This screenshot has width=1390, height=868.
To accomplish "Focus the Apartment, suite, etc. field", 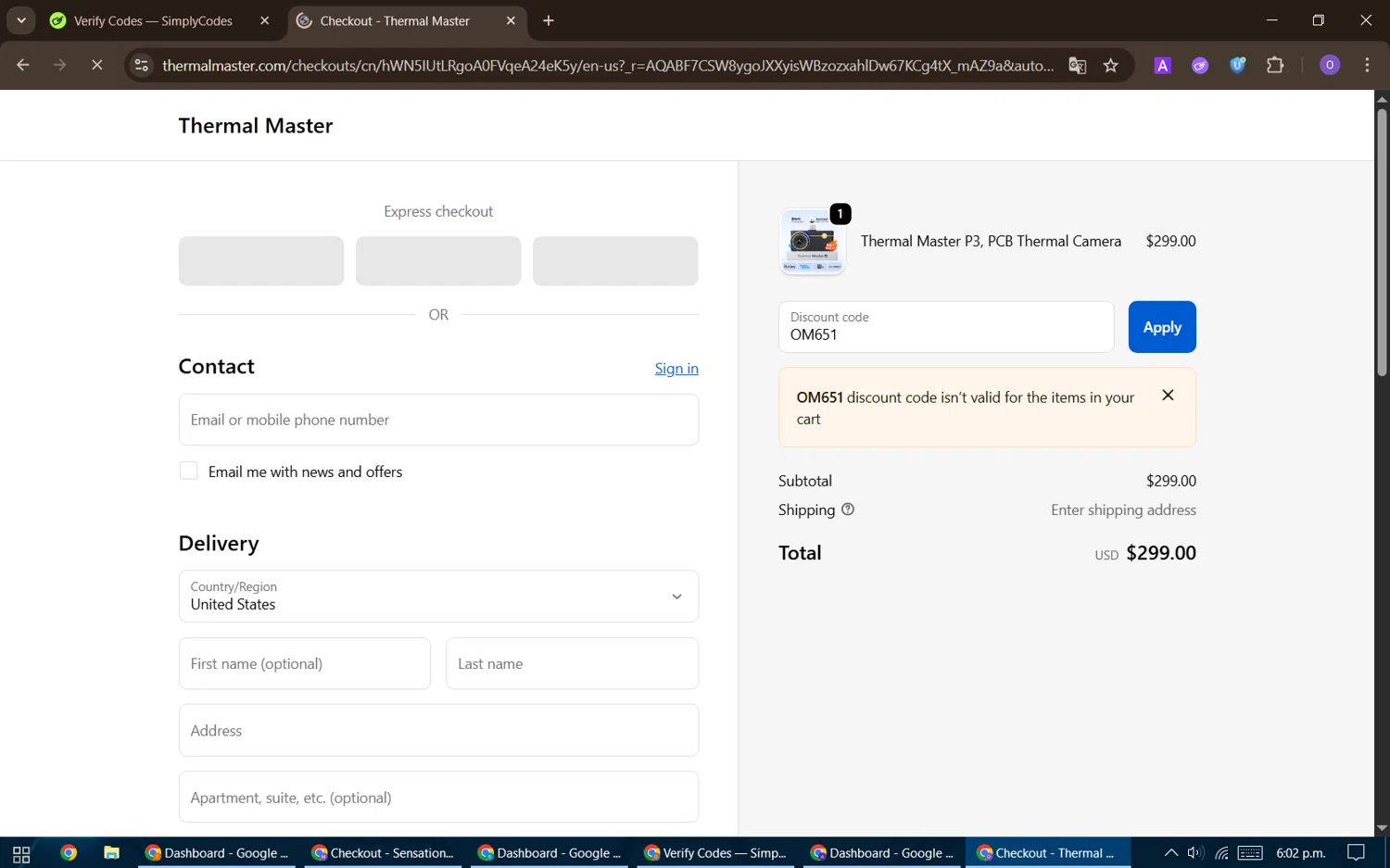I will [x=438, y=797].
